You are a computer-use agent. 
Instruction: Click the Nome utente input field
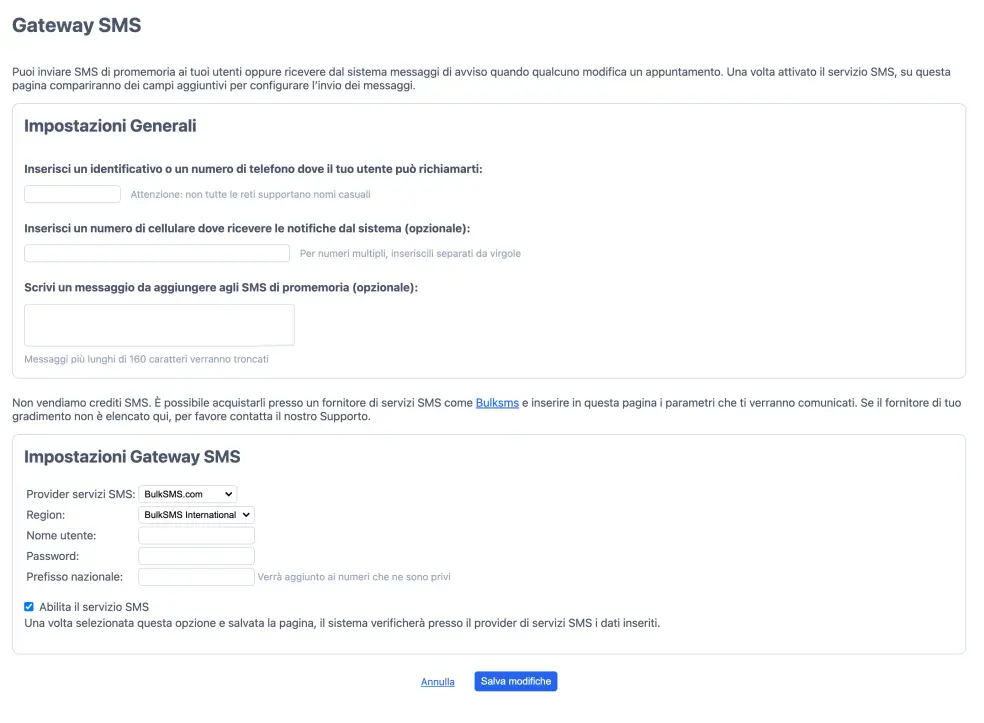(x=196, y=535)
